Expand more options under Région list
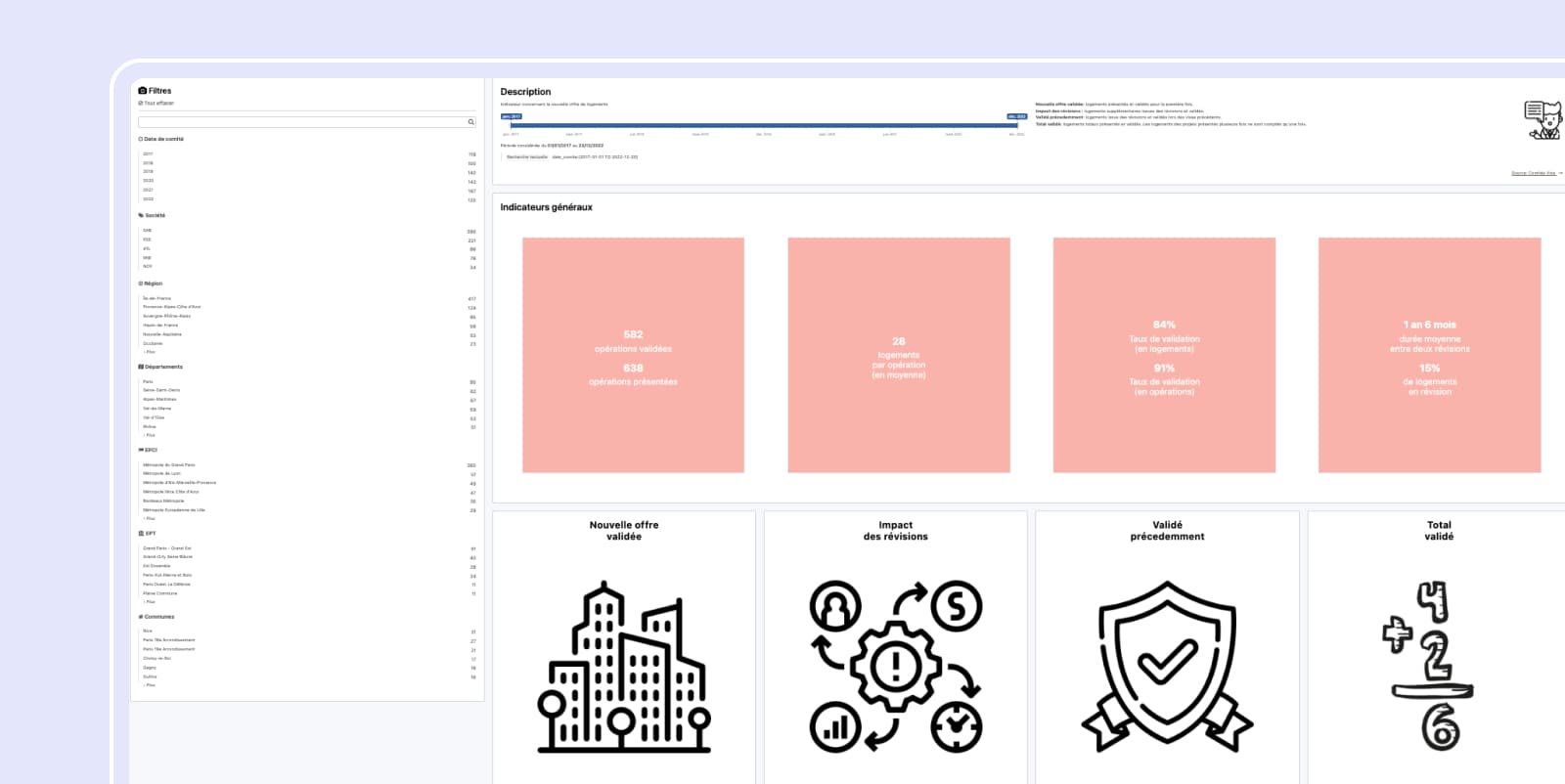This screenshot has height=784, width=1565. (x=150, y=352)
